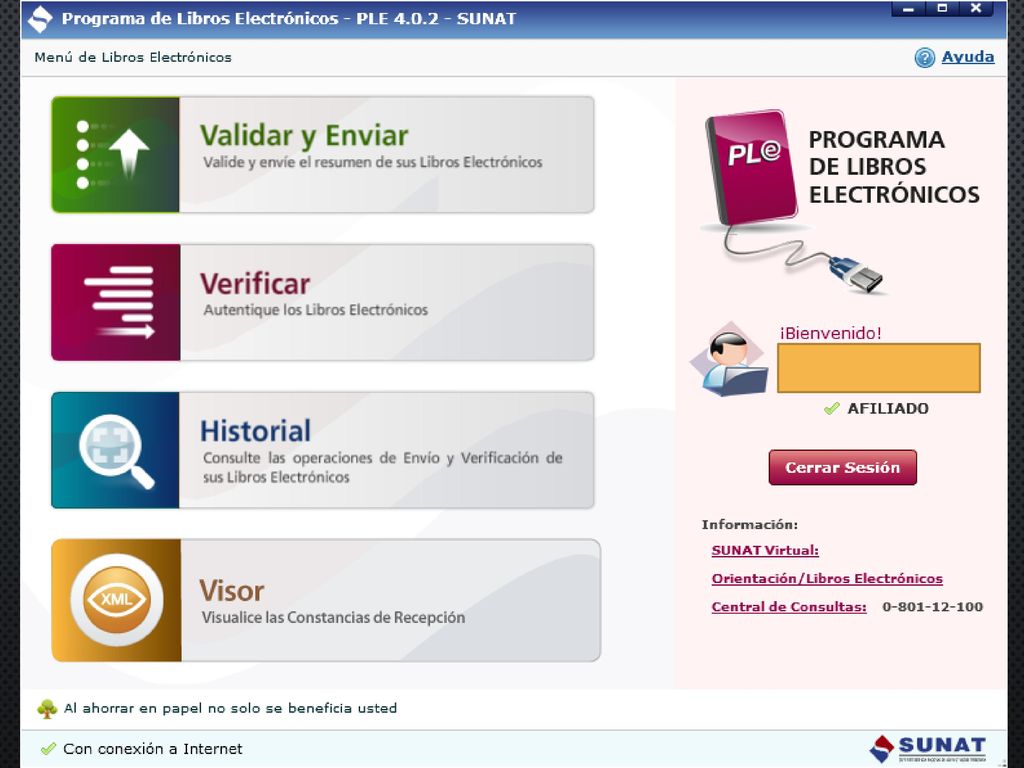Click the Información: label
1024x768 pixels.
tap(750, 525)
